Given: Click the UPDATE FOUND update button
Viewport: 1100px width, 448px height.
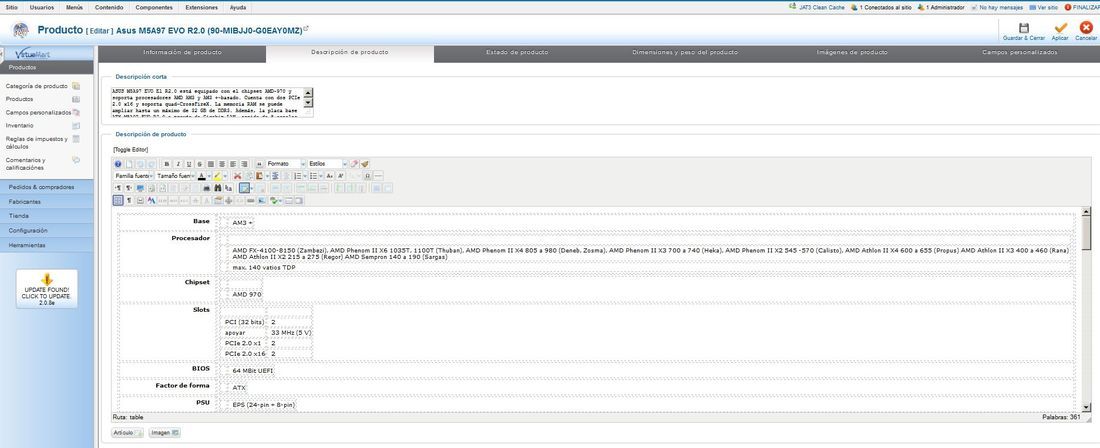Looking at the screenshot, I should (x=47, y=289).
